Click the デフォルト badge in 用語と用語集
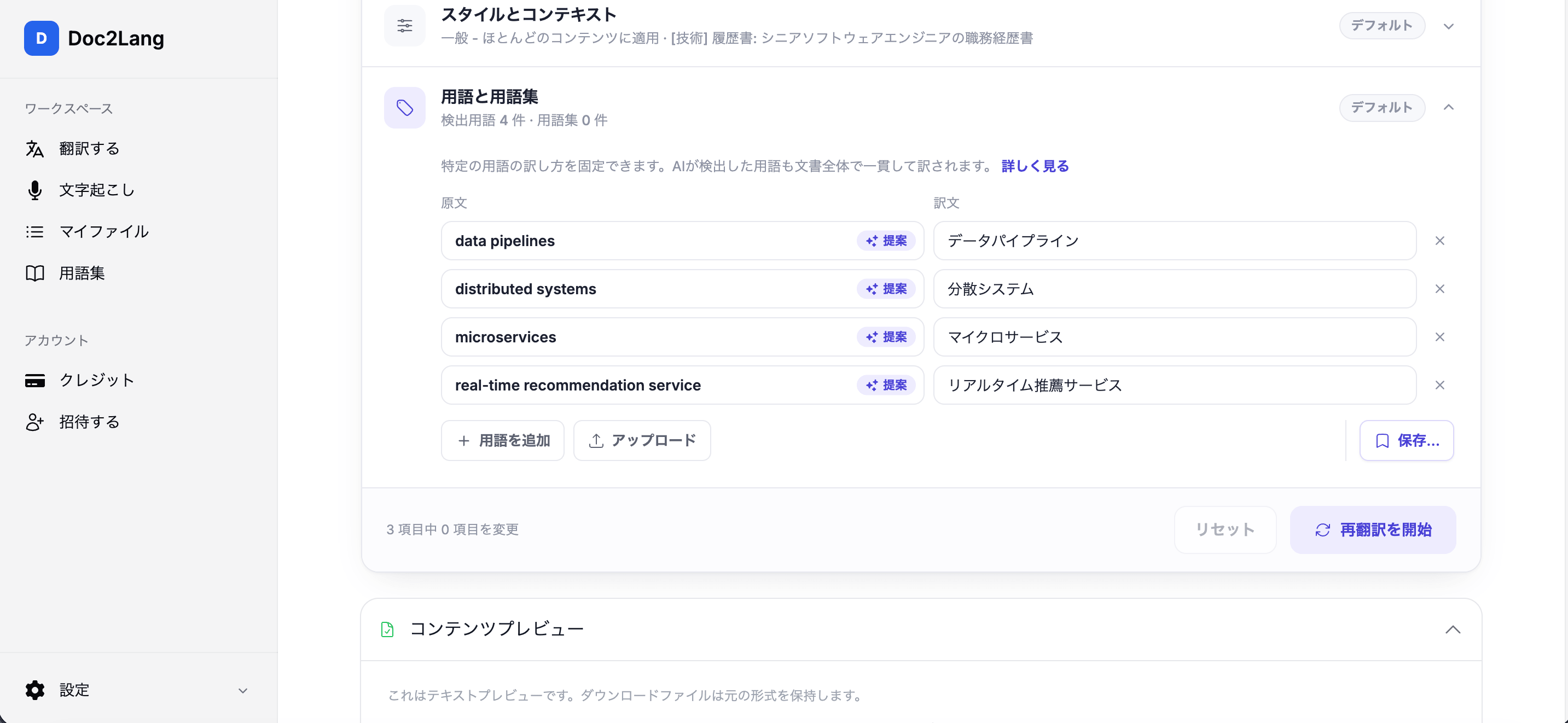 (1382, 108)
